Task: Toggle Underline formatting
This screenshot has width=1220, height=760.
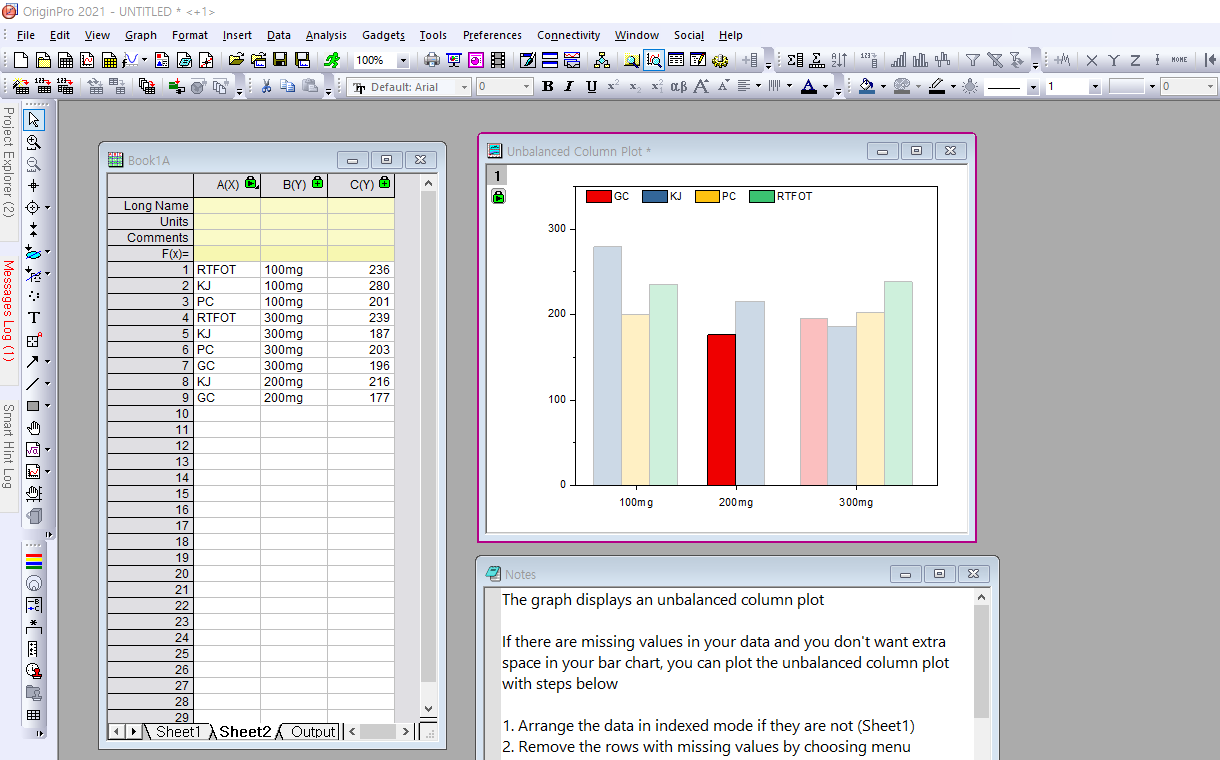Action: tap(591, 87)
